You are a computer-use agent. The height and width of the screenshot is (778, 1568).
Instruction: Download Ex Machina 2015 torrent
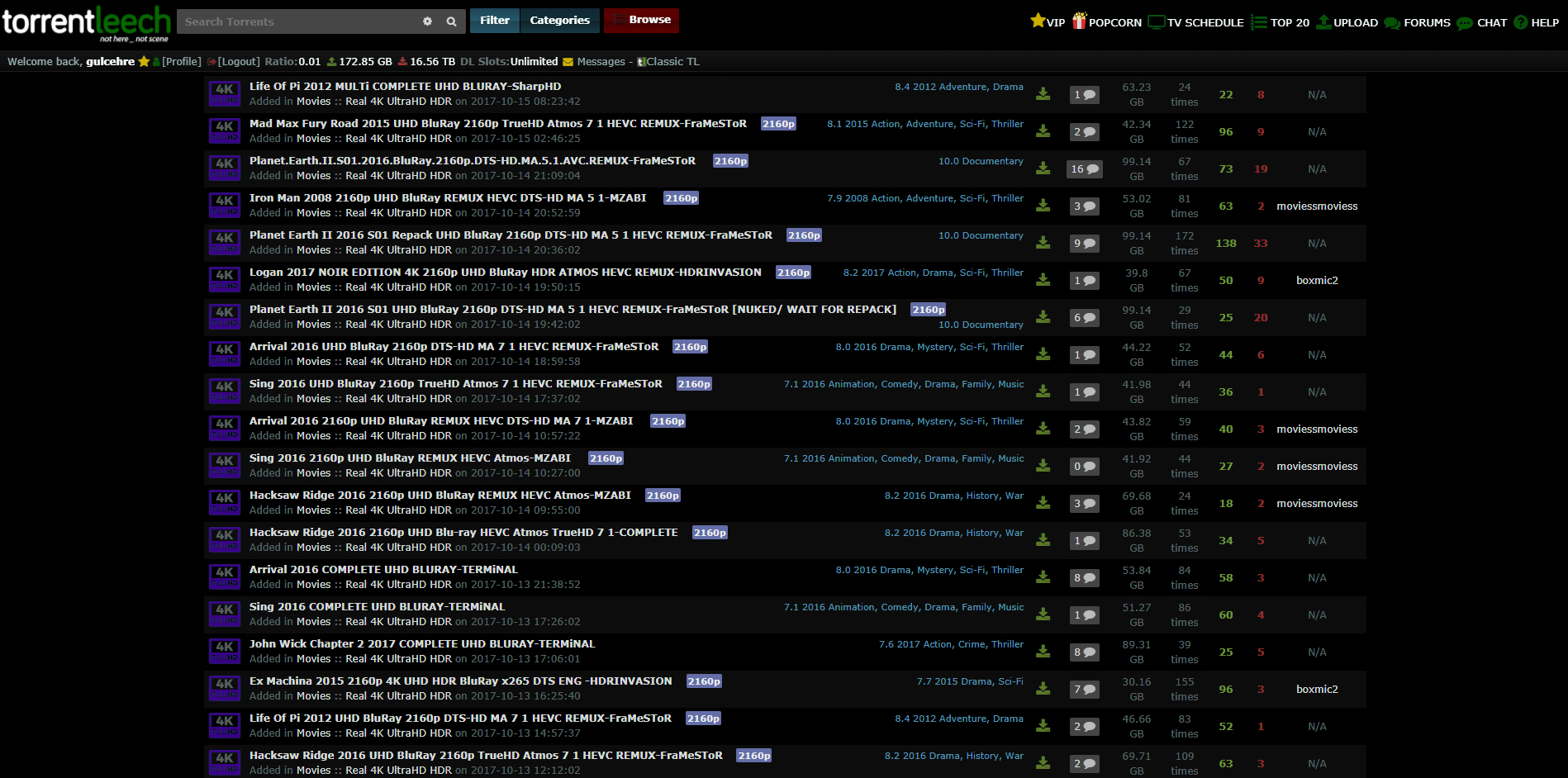click(1043, 689)
